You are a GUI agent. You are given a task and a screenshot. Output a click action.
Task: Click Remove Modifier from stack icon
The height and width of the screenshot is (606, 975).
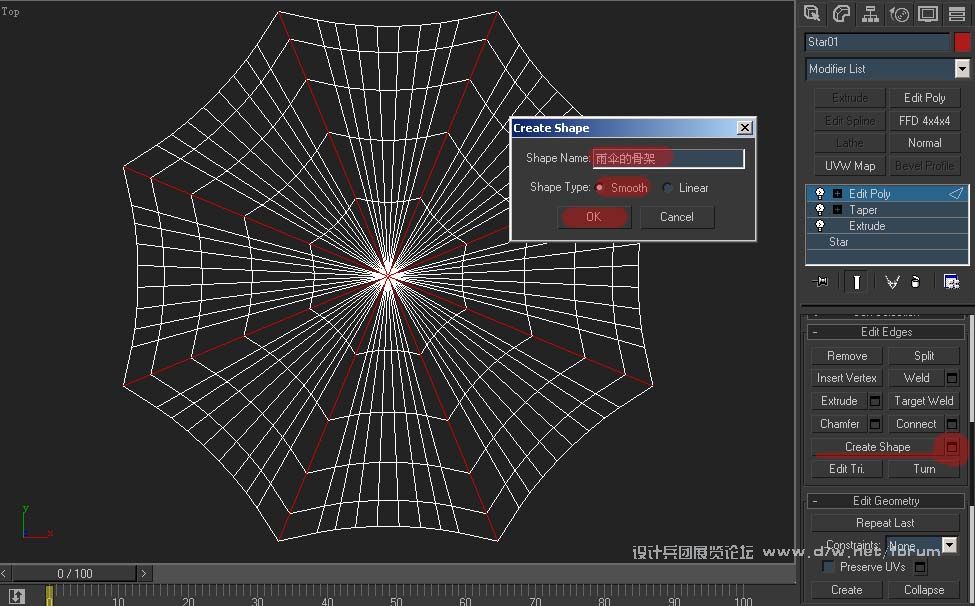[x=915, y=282]
